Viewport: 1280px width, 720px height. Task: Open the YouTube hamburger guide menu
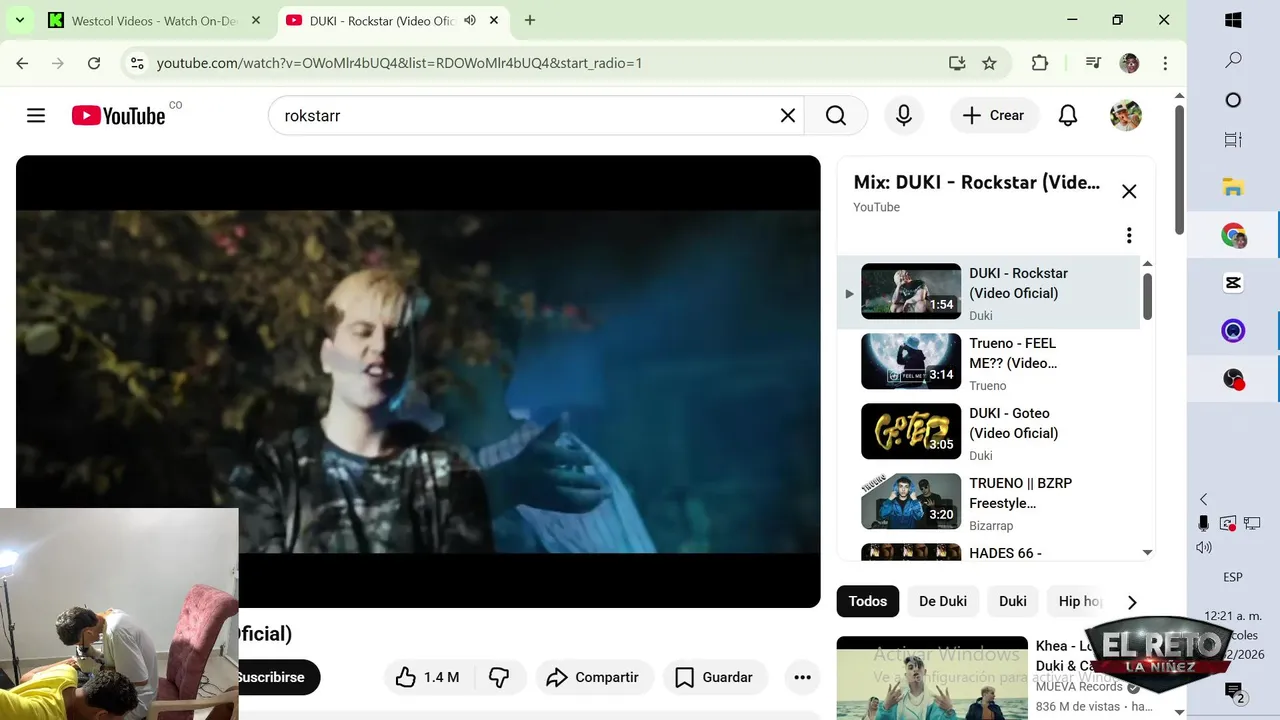(x=36, y=116)
